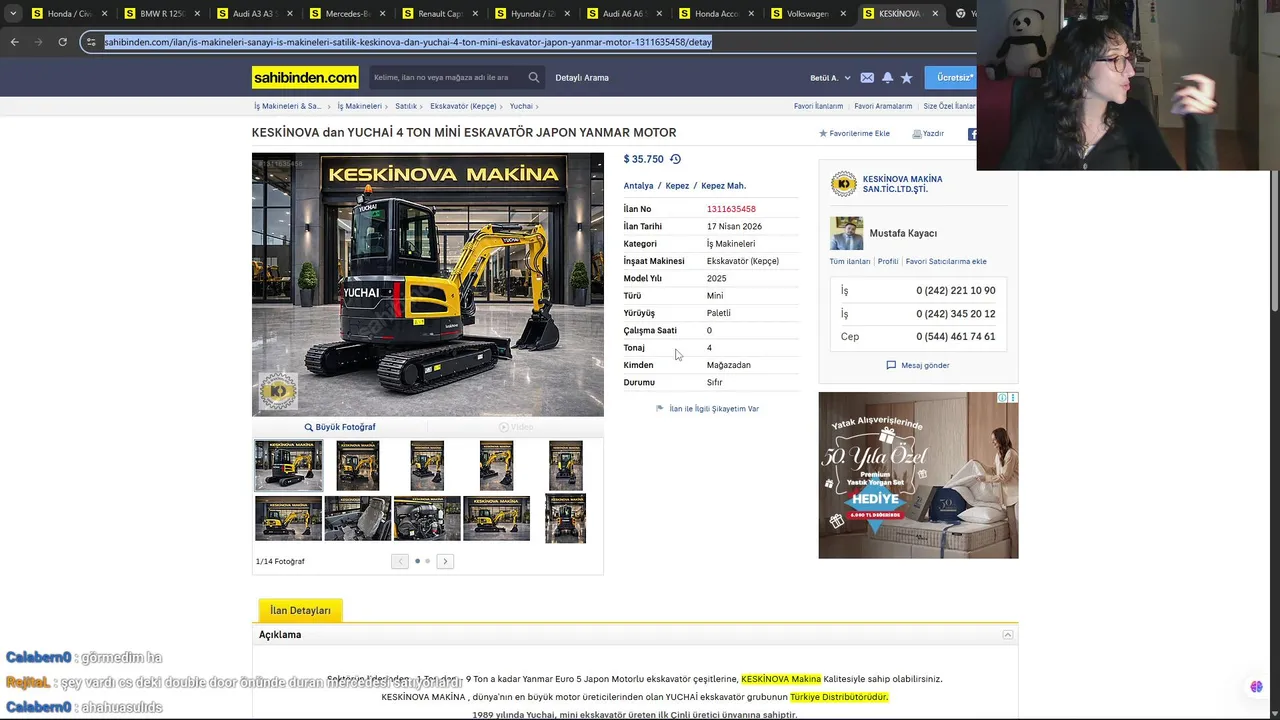Open İş Makineleri breadcrumb link
This screenshot has width=1280, height=720.
359,106
